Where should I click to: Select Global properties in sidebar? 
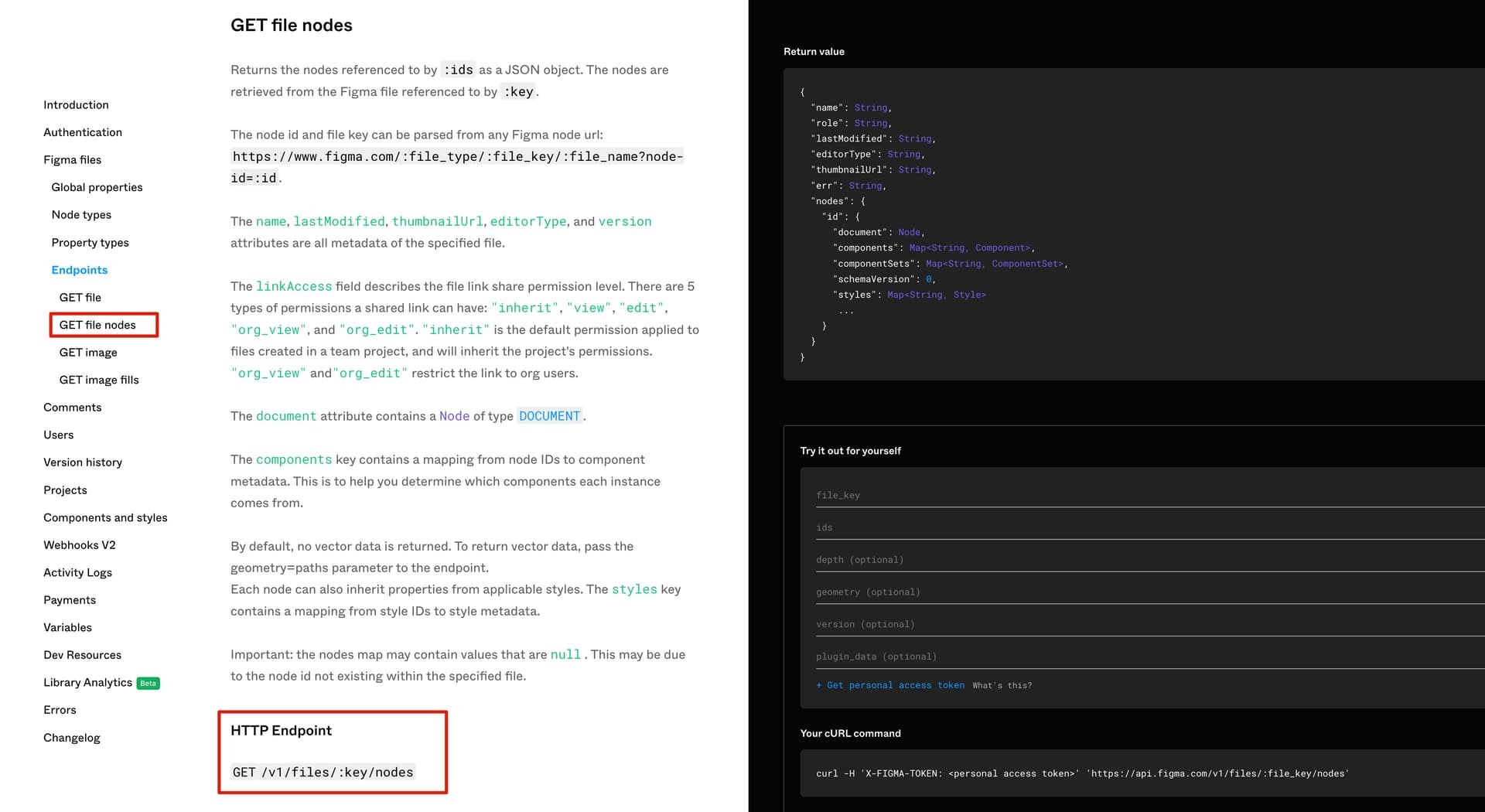pyautogui.click(x=97, y=187)
